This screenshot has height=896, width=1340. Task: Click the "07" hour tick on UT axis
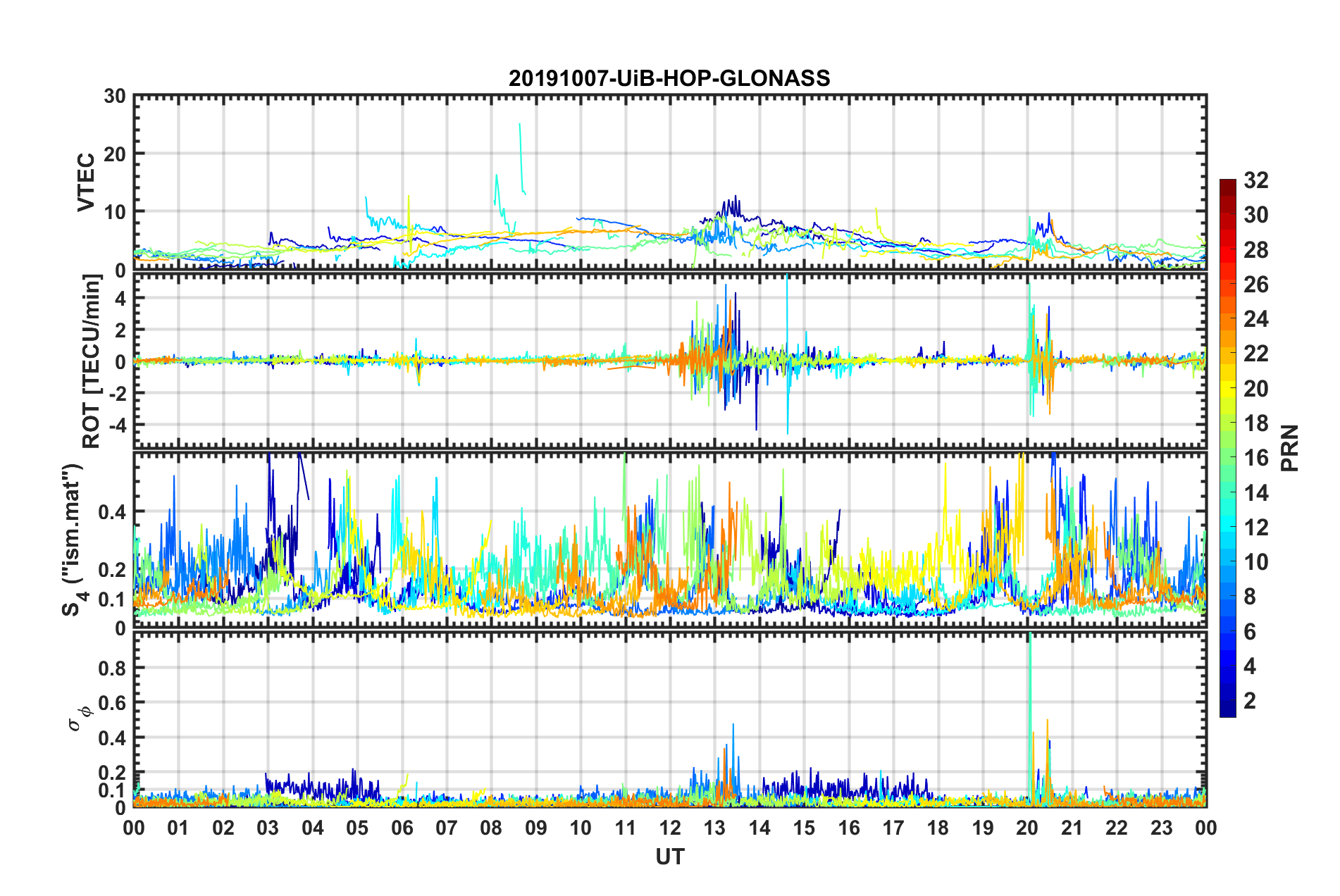click(x=447, y=828)
